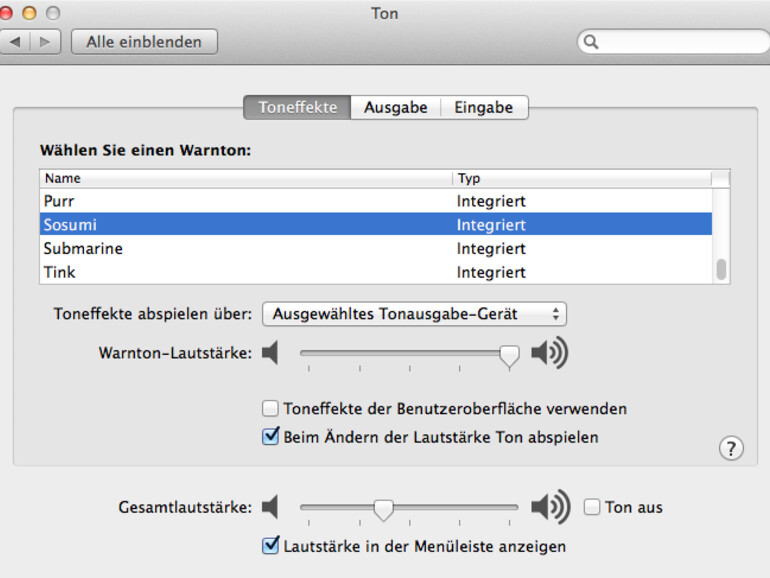Click the low-volume speaker icon beside Warnton-Lautstärke
This screenshot has height=578, width=770.
coord(270,352)
